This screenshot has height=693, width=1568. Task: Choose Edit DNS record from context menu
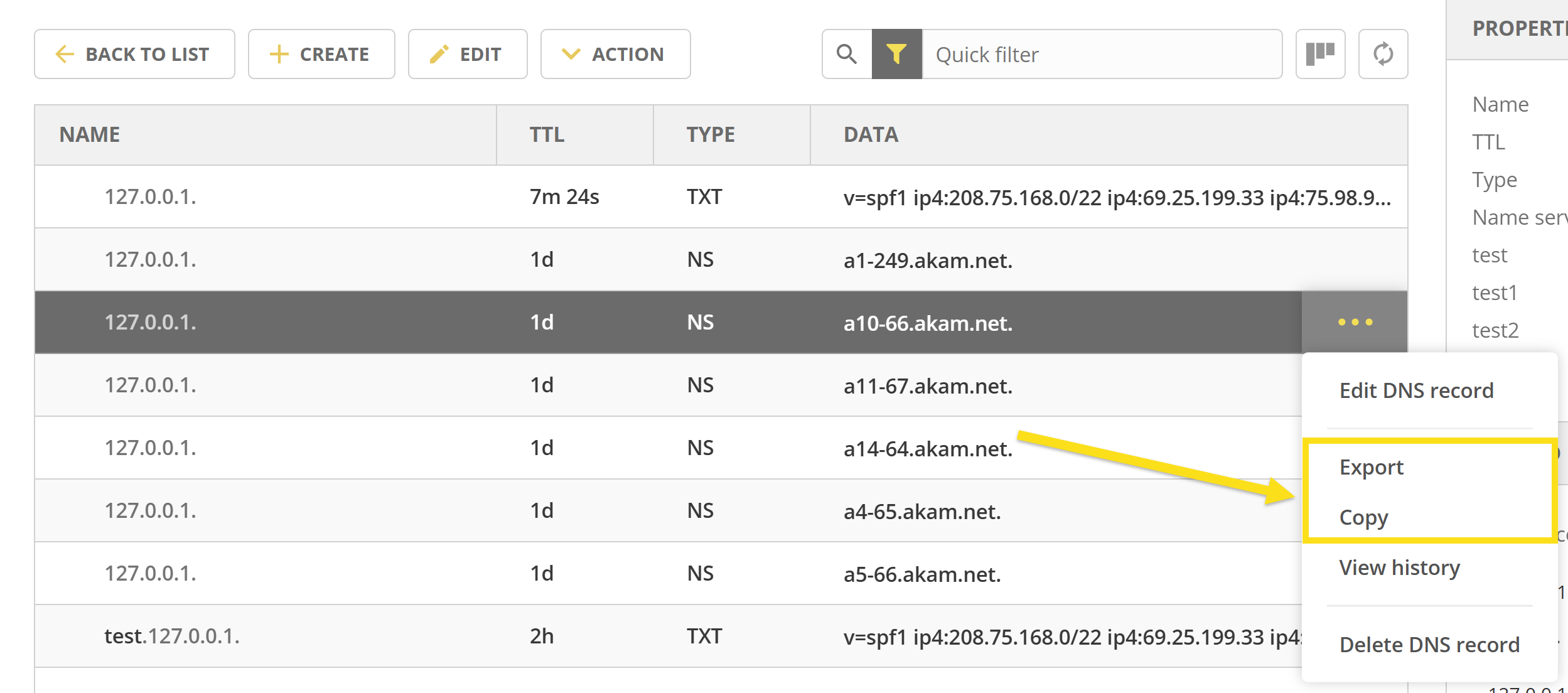pyautogui.click(x=1416, y=390)
